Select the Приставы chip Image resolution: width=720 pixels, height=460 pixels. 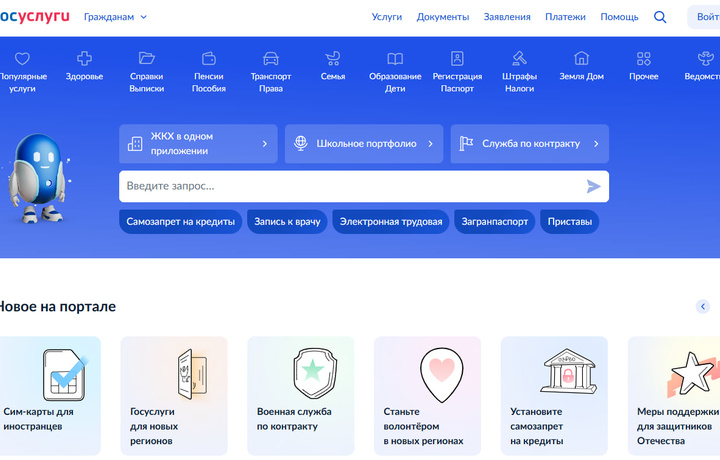(x=569, y=222)
